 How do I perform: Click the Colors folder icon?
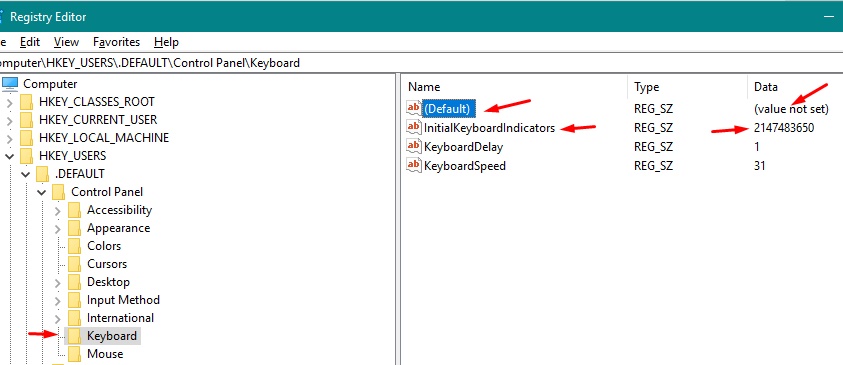[x=75, y=246]
